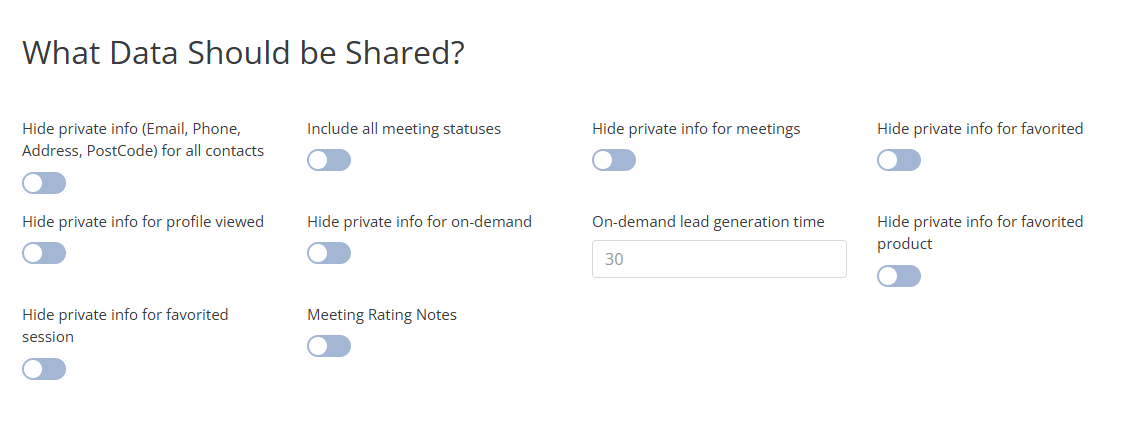This screenshot has width=1143, height=421.
Task: Click the "Hide private info for on-demand" label
Action: click(419, 222)
